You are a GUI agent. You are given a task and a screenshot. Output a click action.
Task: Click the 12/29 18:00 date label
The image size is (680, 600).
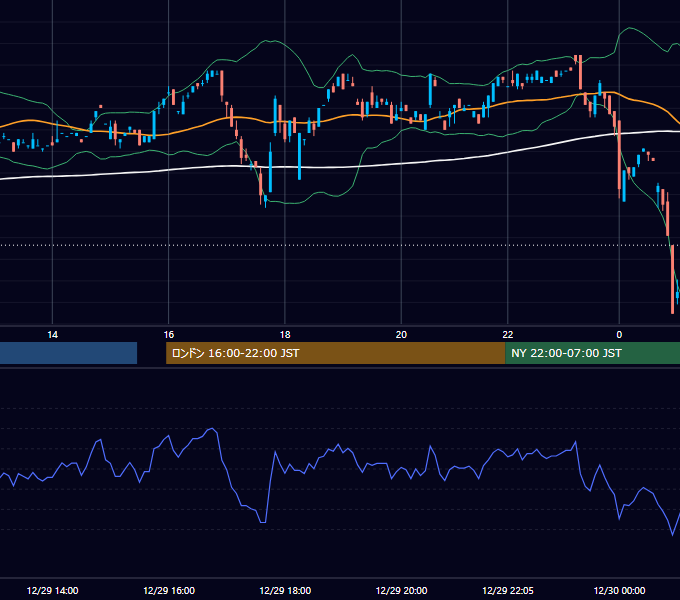(x=285, y=590)
